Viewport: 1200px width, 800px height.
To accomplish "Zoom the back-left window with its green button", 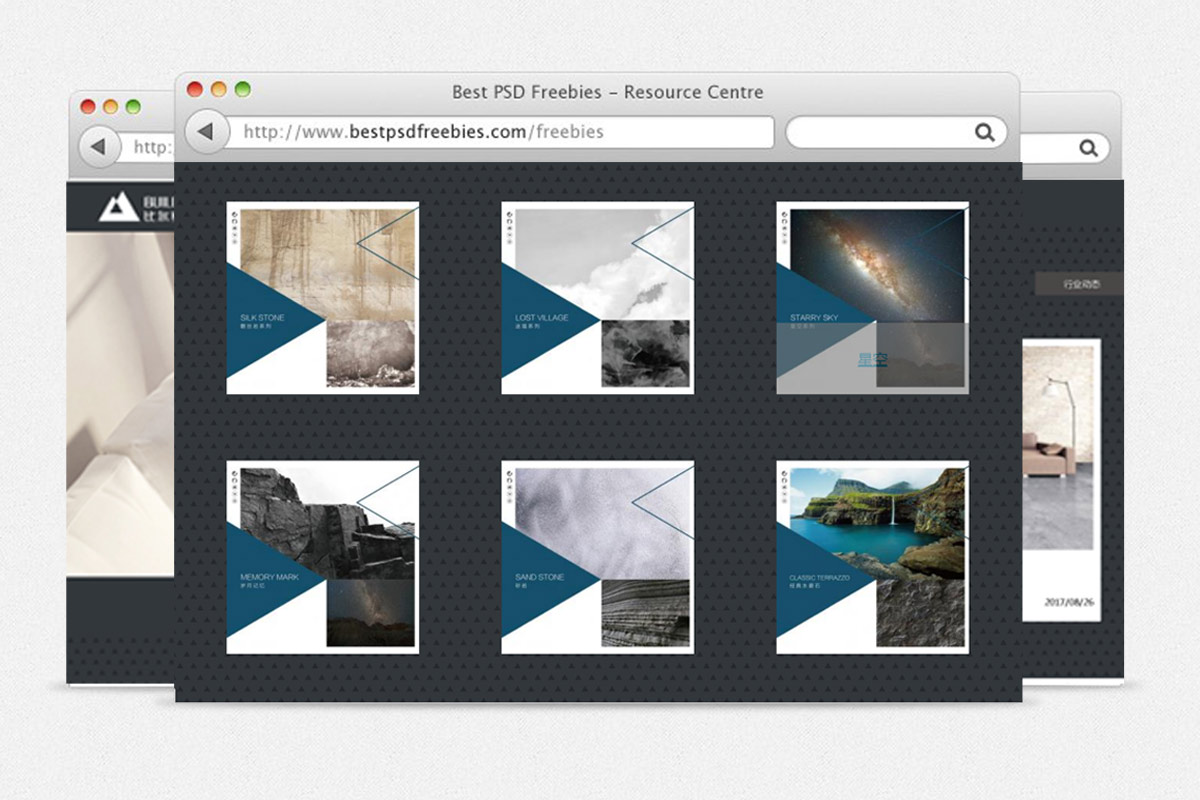I will [133, 107].
